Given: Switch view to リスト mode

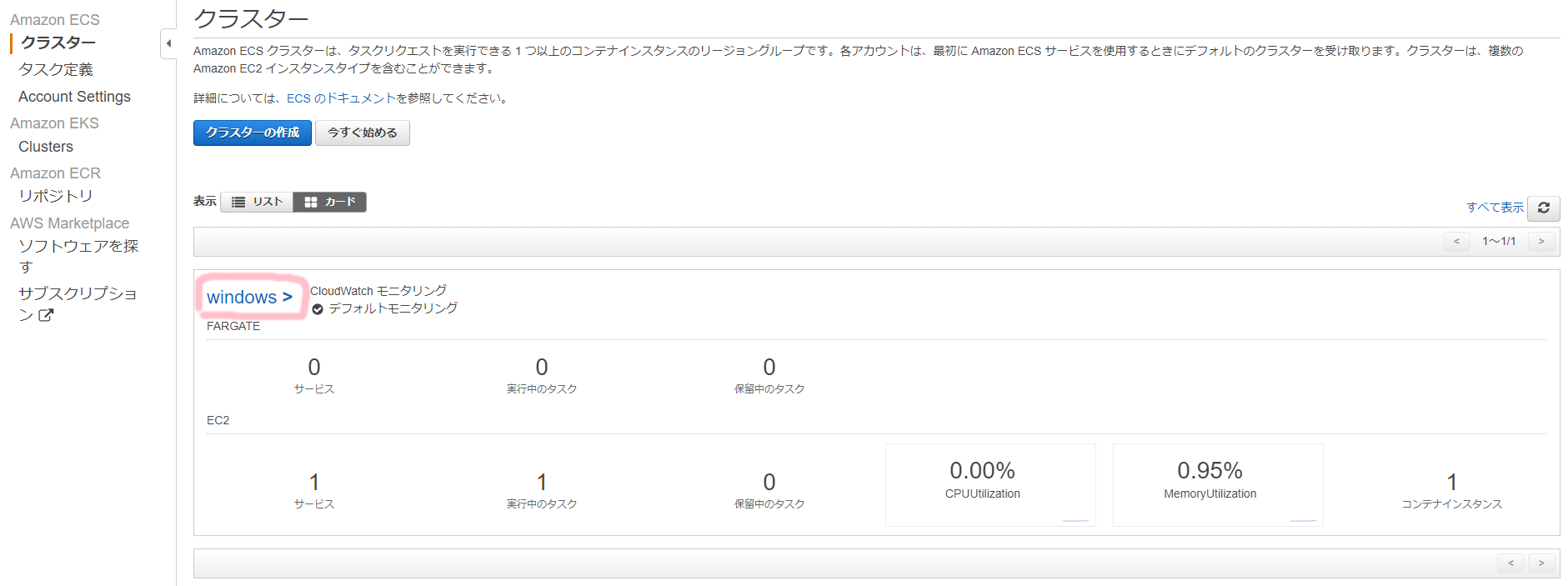Looking at the screenshot, I should pyautogui.click(x=257, y=202).
